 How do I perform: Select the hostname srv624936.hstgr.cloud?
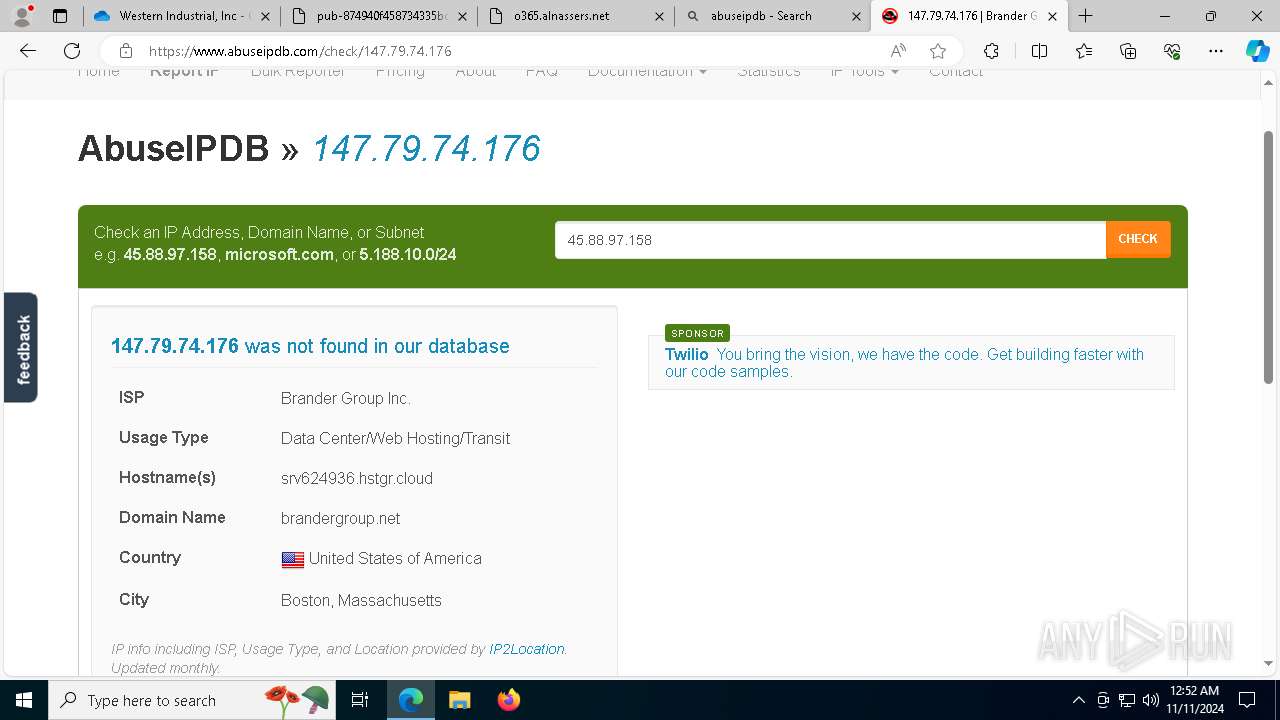tap(357, 478)
